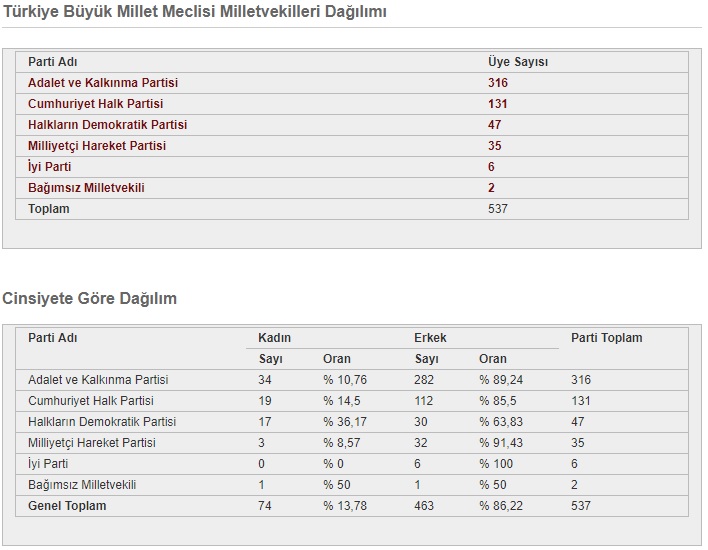The width and height of the screenshot is (708, 550).
Task: Click the bold Halkların Demokratik Partisi link
Action: point(107,125)
